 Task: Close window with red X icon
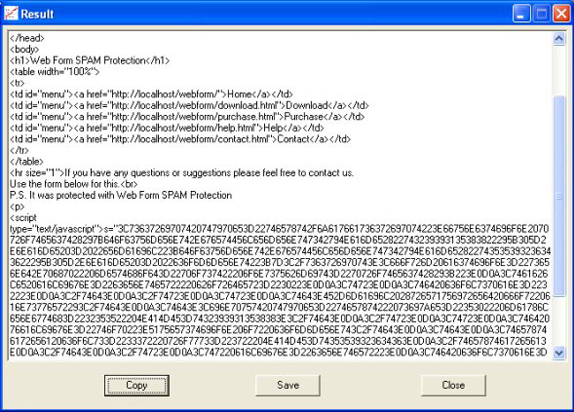562,14
